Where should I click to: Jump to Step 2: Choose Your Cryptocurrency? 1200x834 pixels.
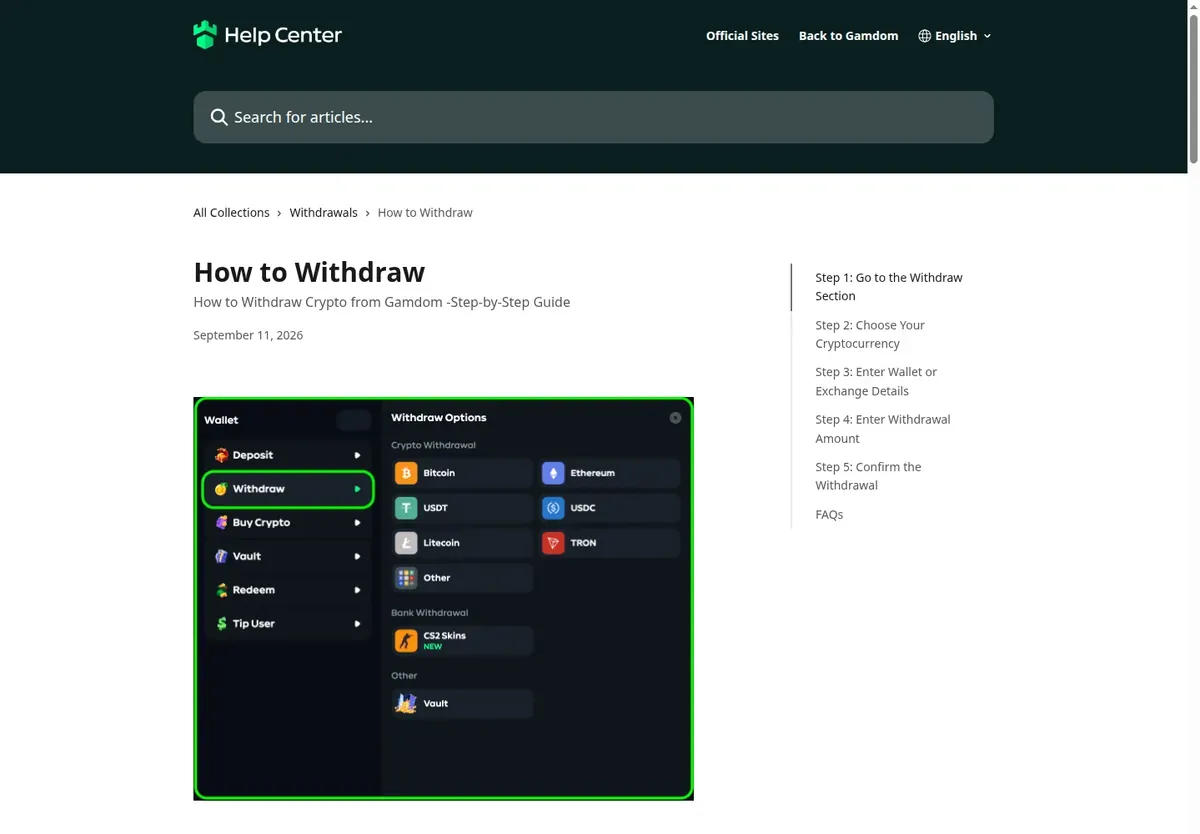870,334
